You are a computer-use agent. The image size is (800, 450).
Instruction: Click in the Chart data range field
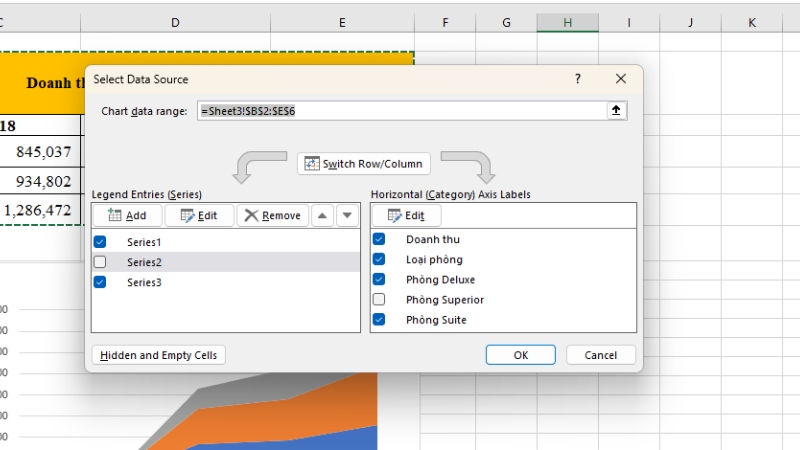click(x=400, y=111)
